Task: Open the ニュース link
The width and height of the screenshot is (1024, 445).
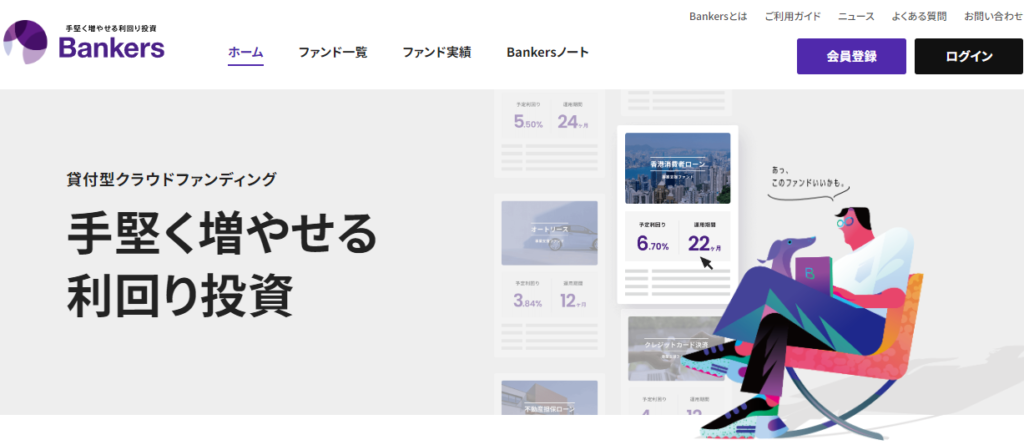Action: tap(856, 16)
